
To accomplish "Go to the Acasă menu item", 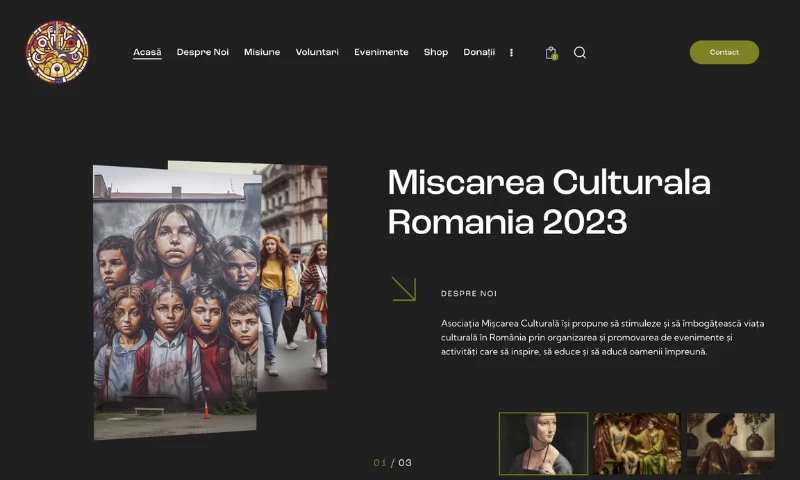I will [x=147, y=52].
